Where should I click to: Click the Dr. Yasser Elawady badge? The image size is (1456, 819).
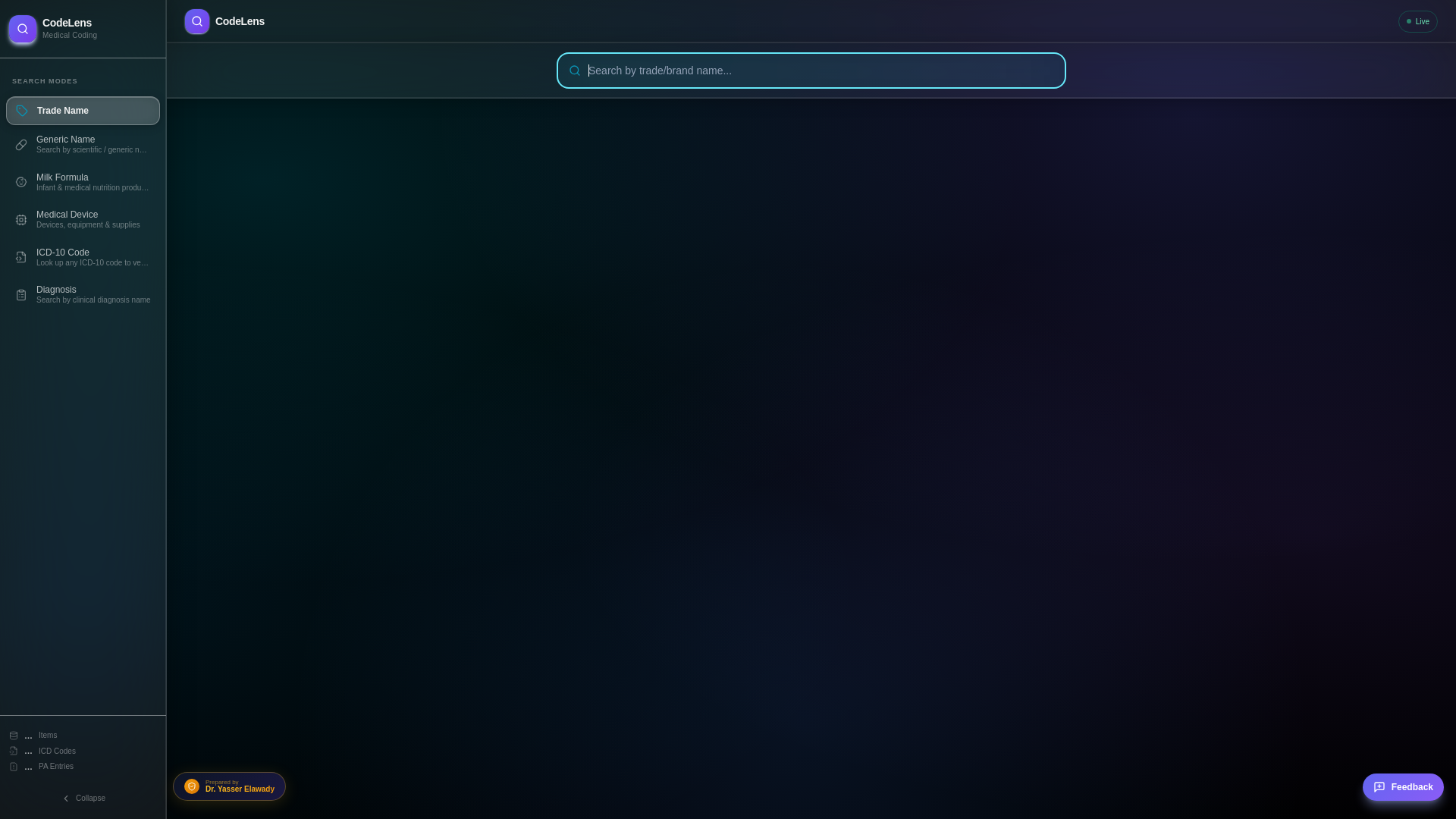pyautogui.click(x=229, y=786)
